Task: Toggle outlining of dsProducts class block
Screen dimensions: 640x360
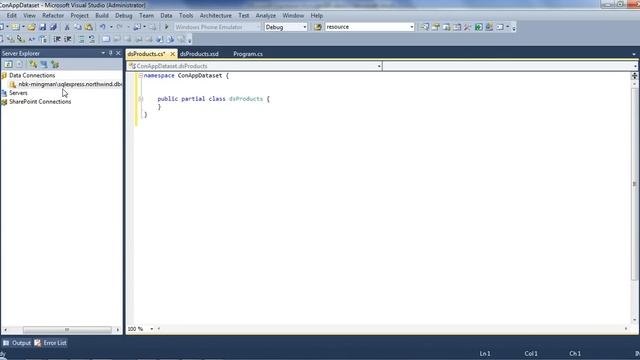Action: [140, 99]
